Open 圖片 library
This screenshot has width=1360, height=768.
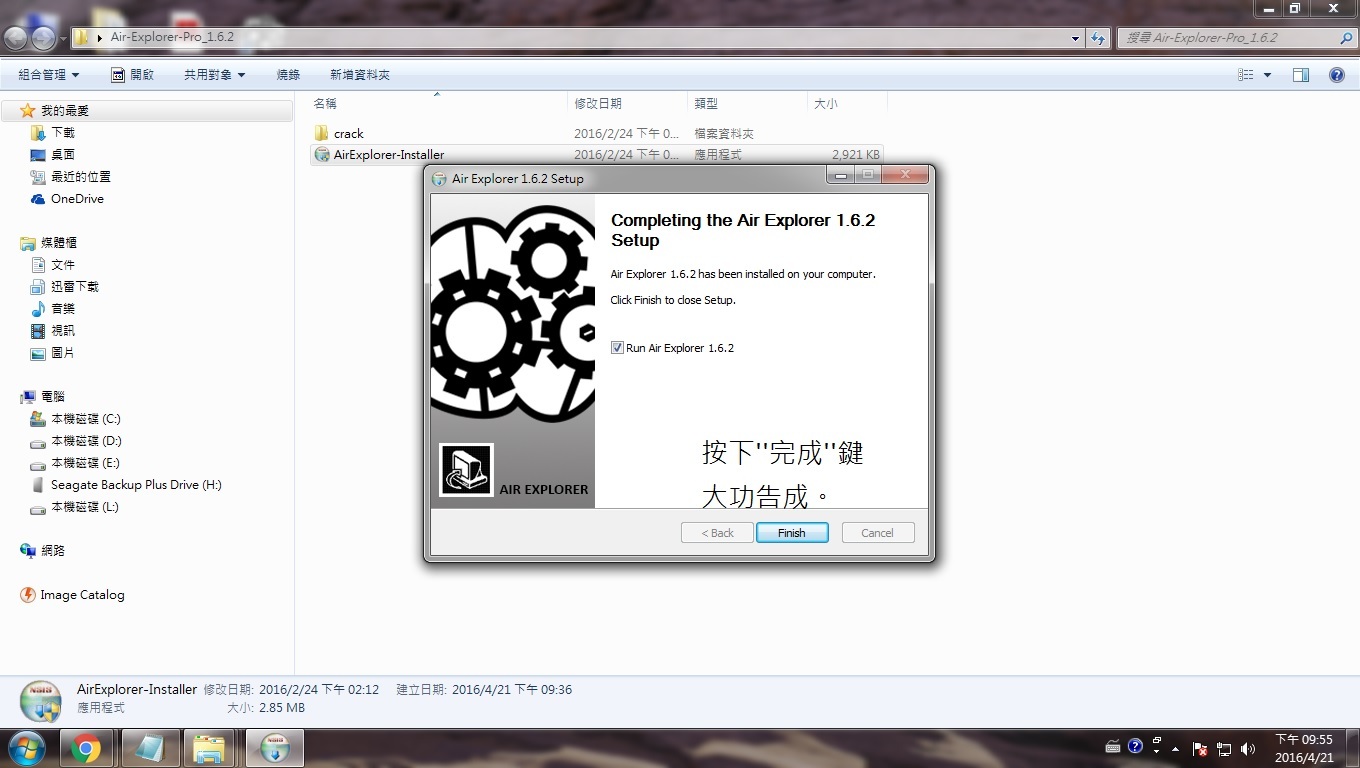(63, 353)
